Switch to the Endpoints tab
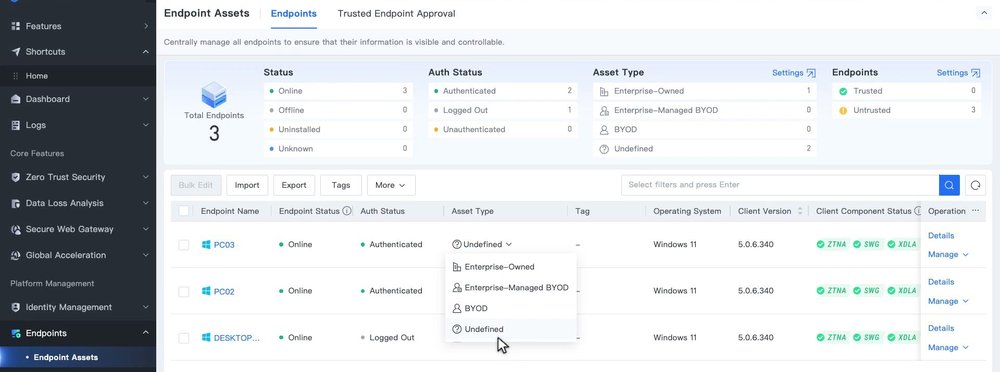The height and width of the screenshot is (372, 1000). (x=293, y=13)
